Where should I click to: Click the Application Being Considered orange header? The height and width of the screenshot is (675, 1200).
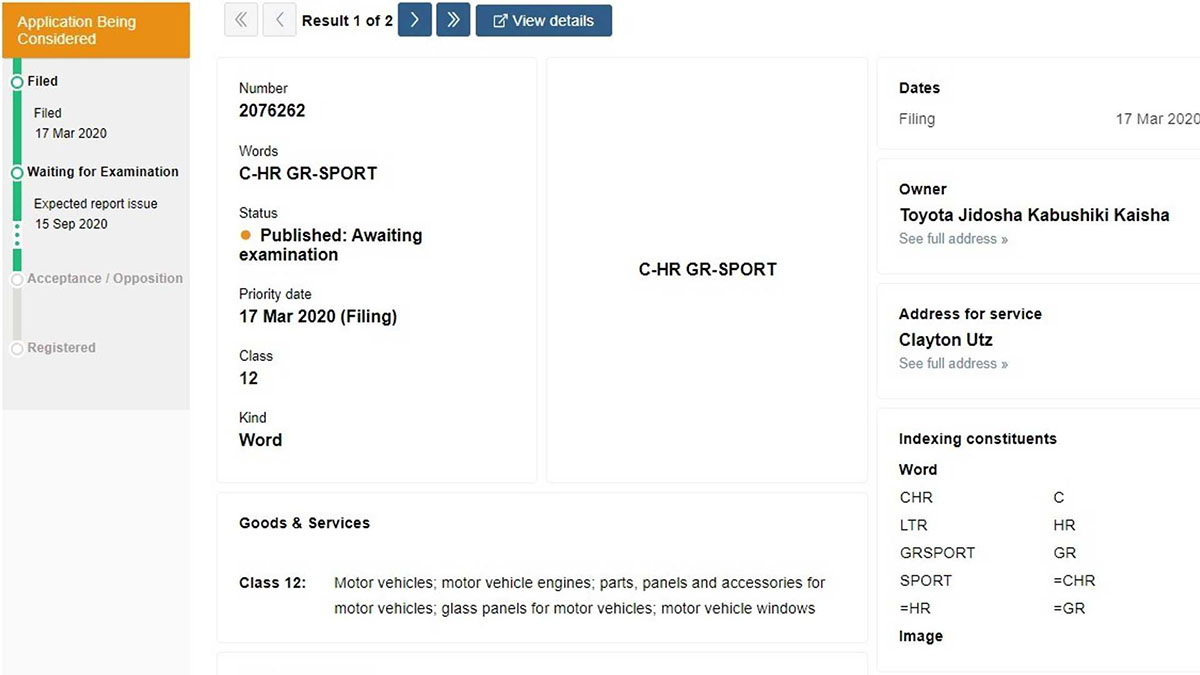(x=96, y=30)
